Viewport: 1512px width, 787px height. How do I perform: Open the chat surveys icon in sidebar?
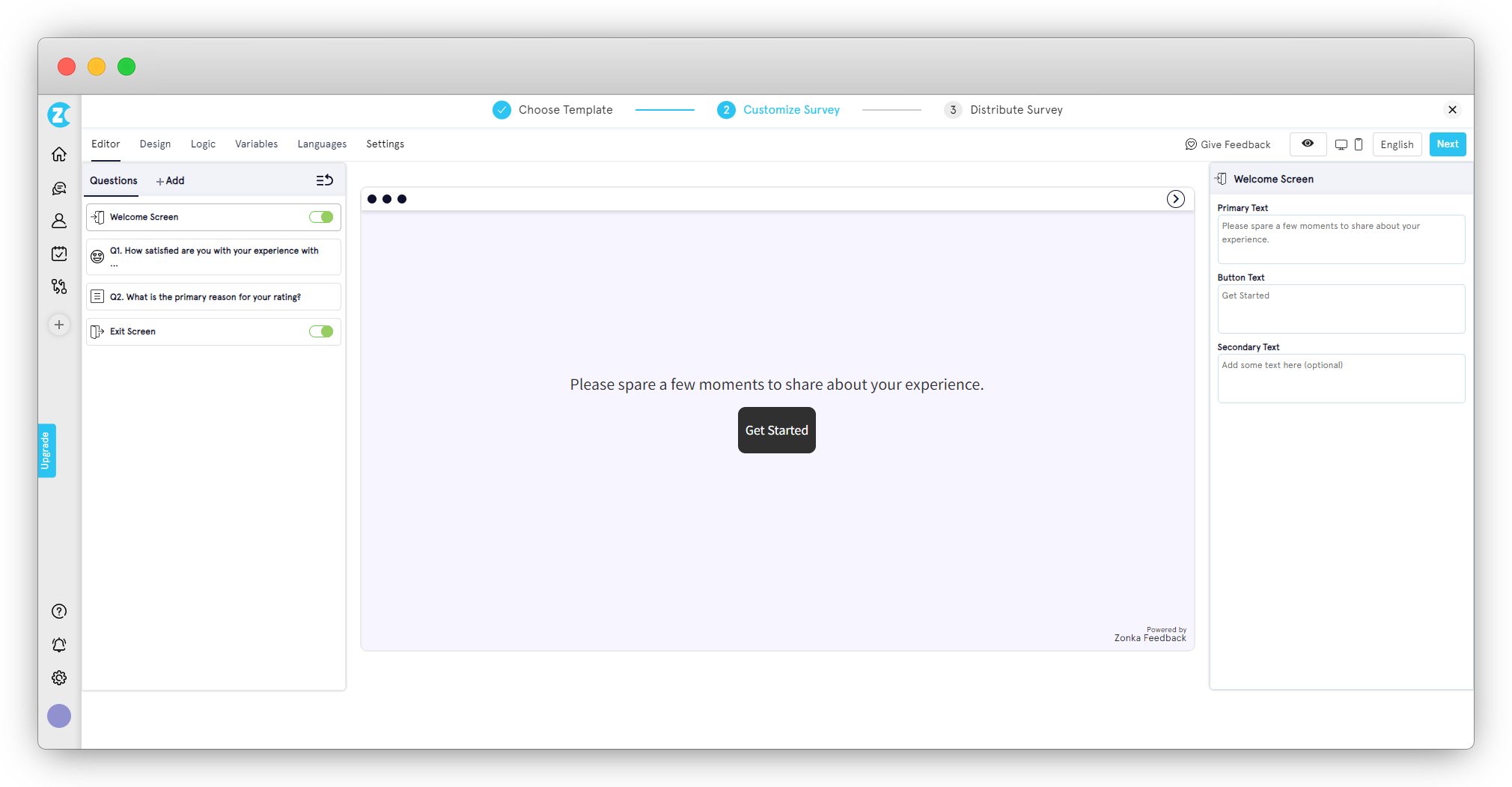[x=59, y=189]
